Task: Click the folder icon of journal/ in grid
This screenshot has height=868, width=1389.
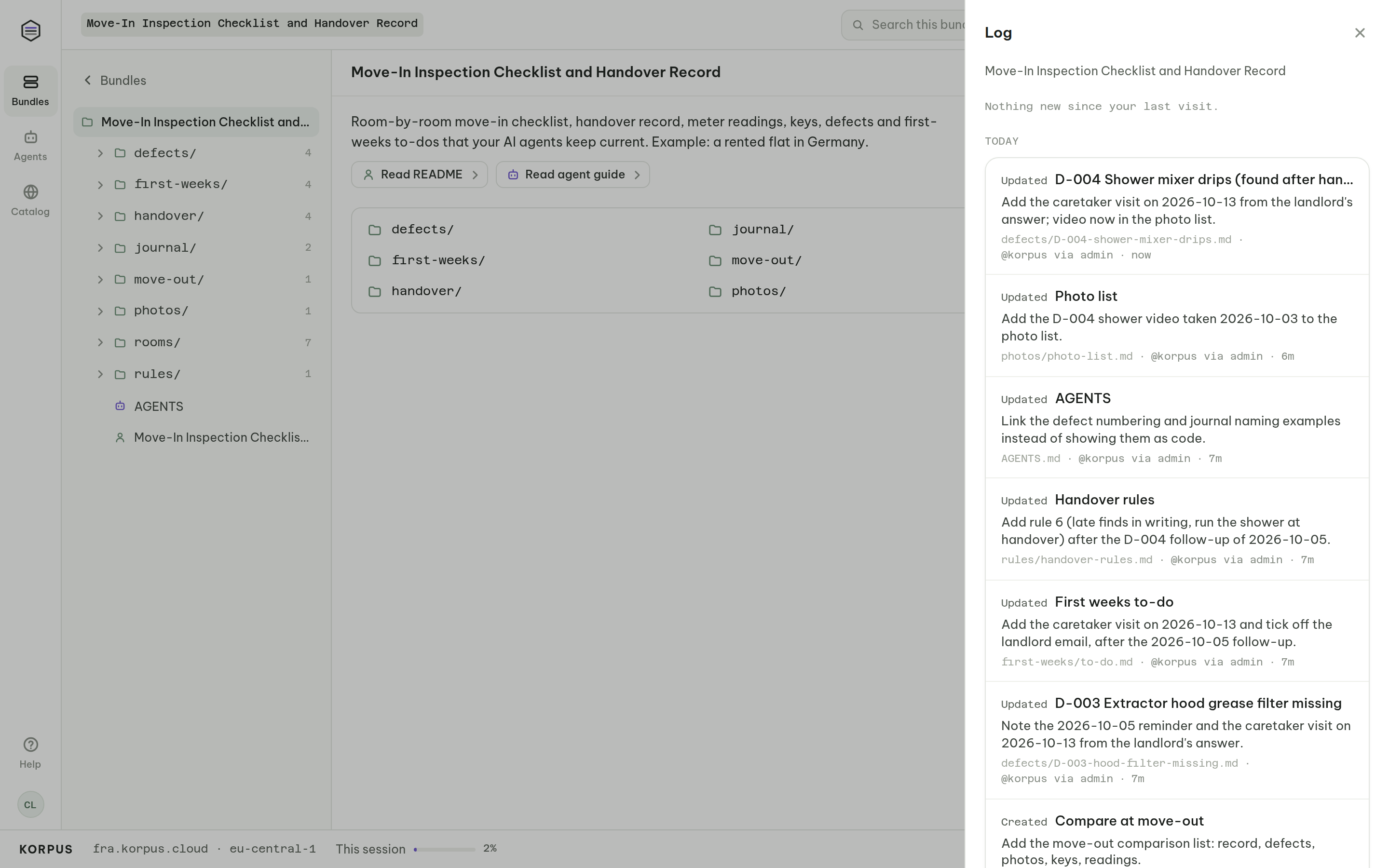Action: pos(715,230)
